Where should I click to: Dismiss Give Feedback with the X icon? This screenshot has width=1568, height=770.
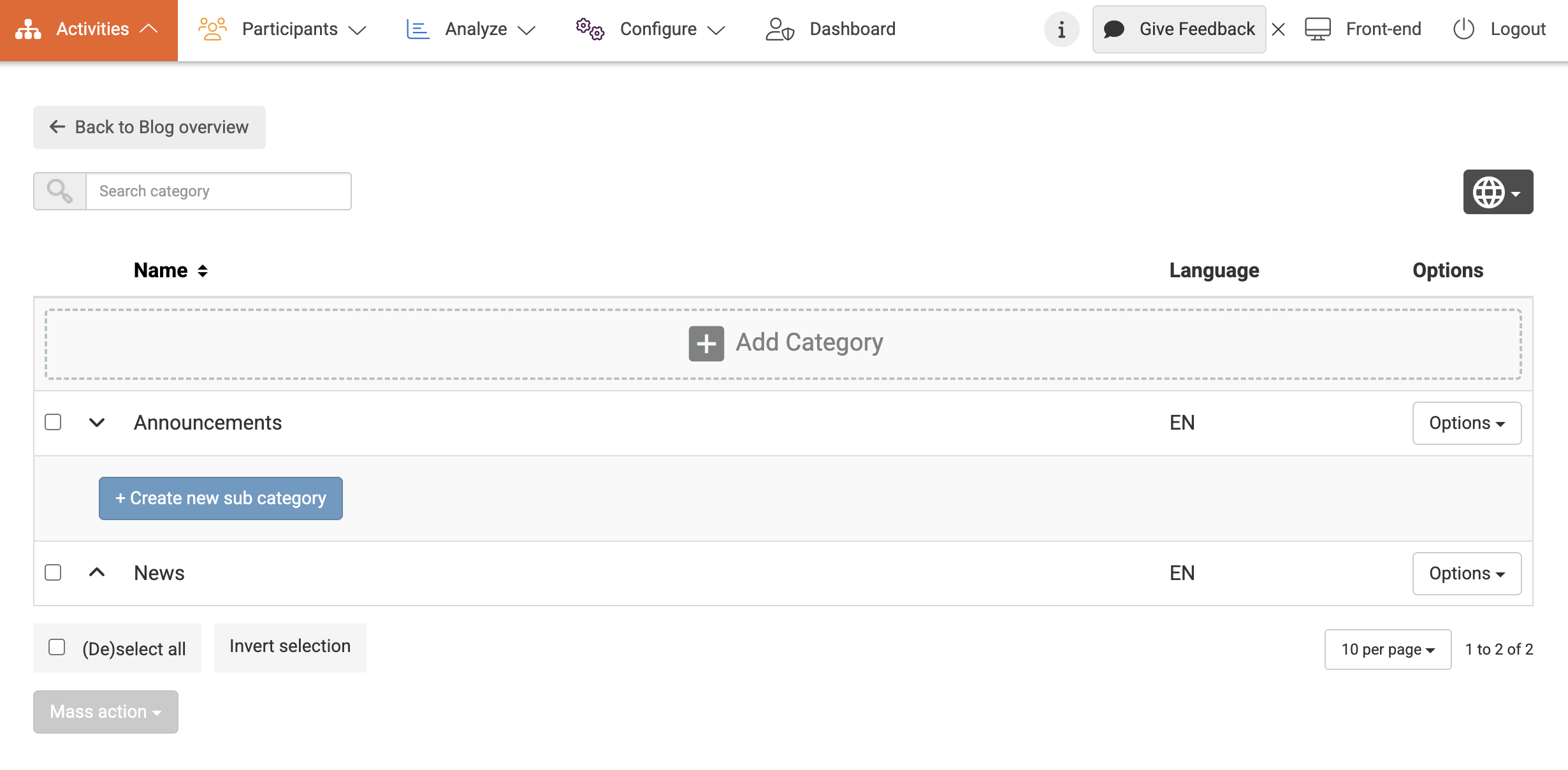pyautogui.click(x=1278, y=29)
